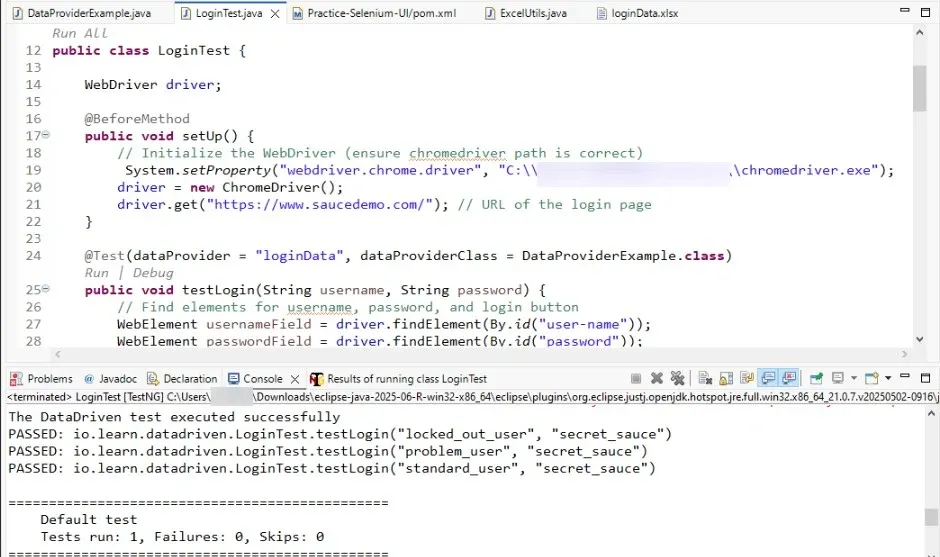This screenshot has height=557, width=940.
Task: Minimize the Console panel
Action: click(x=905, y=377)
